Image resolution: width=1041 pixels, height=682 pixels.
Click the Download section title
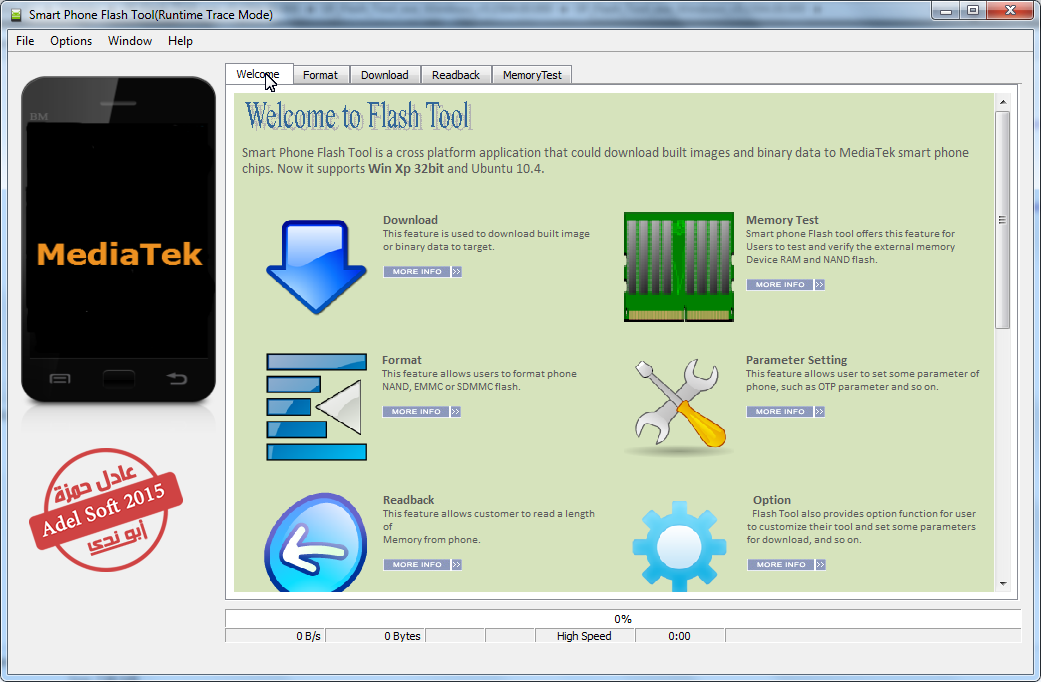(410, 220)
